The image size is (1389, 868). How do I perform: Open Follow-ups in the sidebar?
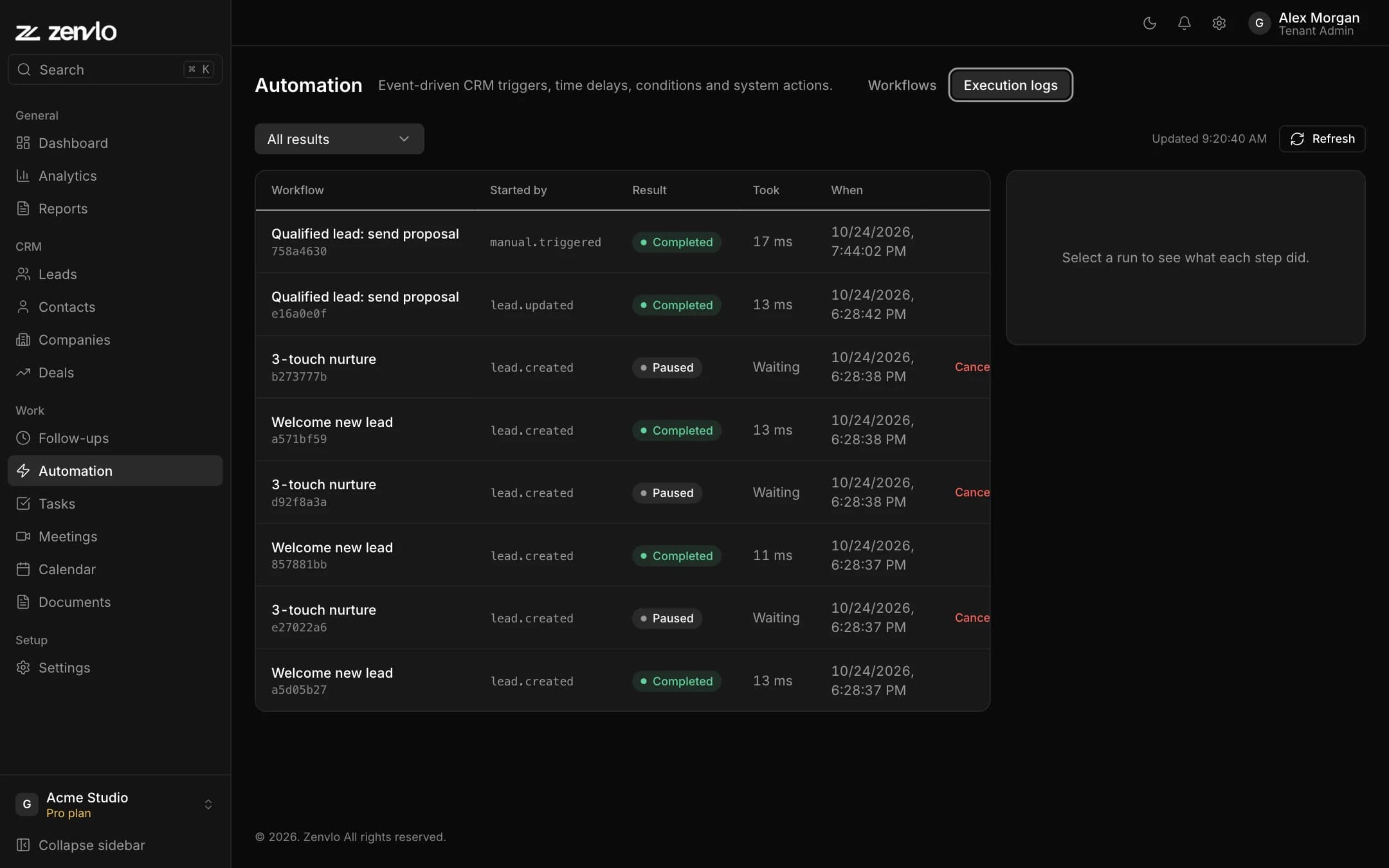point(115,438)
